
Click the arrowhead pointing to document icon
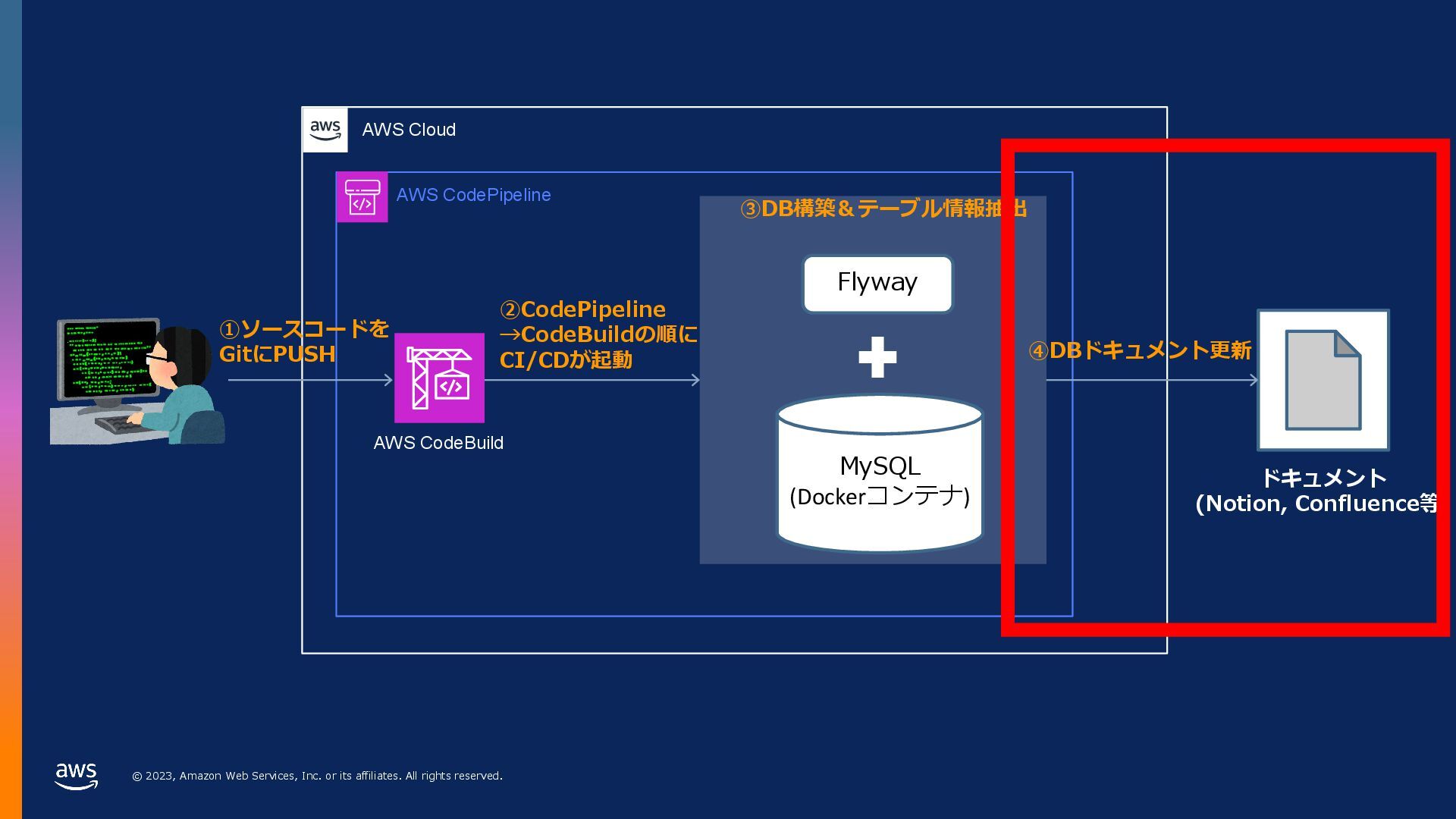pos(1254,380)
